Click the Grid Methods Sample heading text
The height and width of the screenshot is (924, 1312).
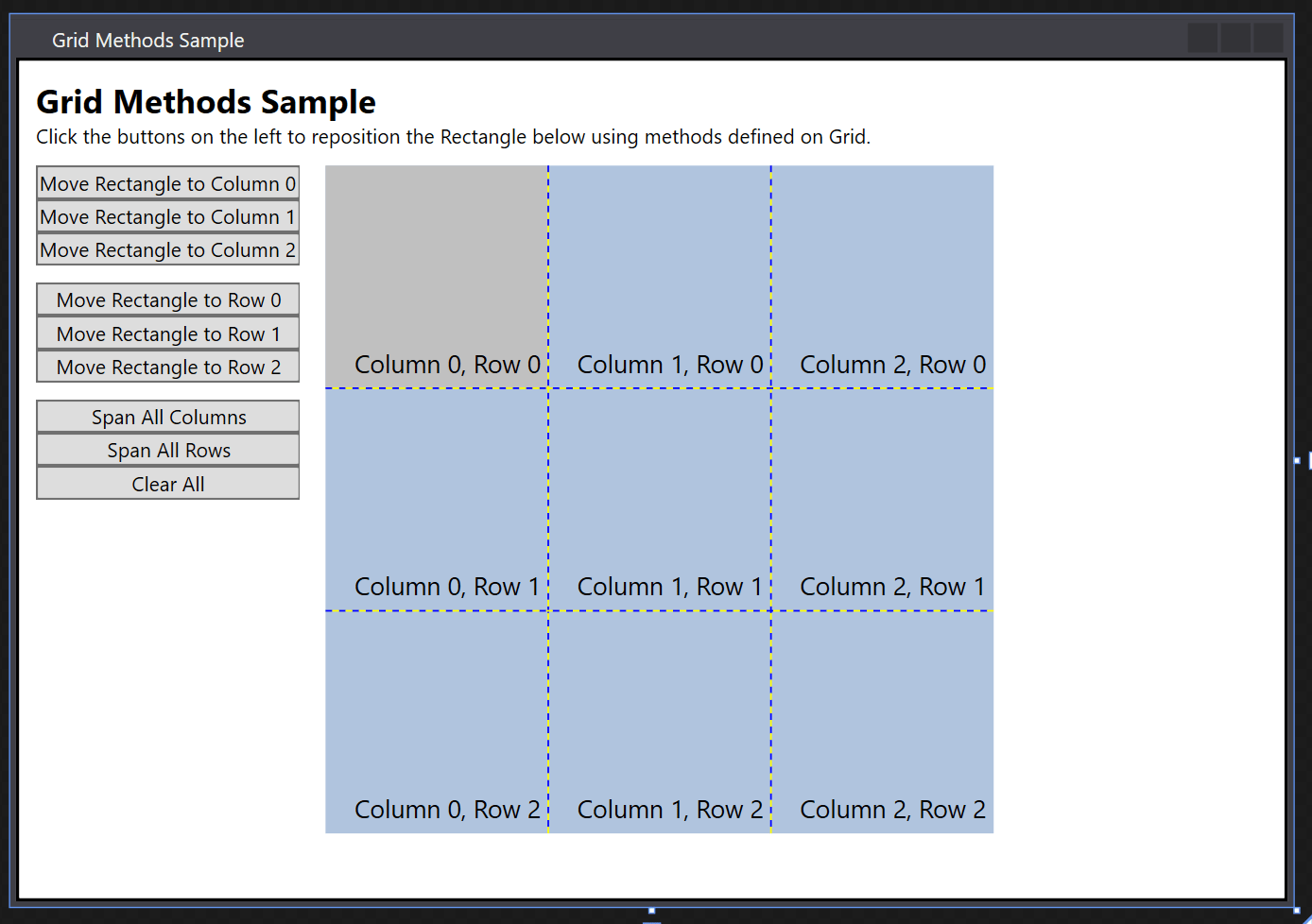205,102
